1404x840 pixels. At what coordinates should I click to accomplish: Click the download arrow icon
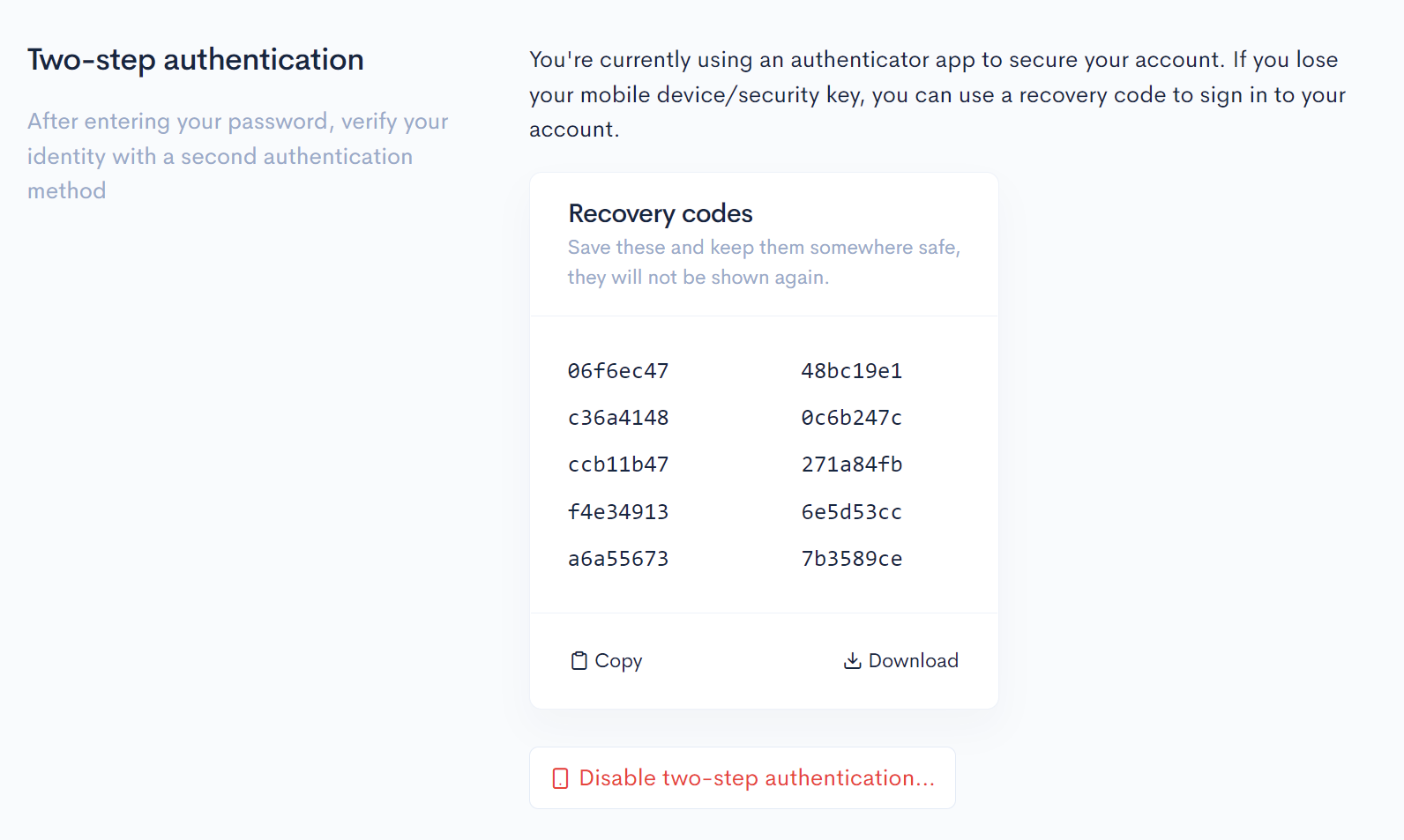click(852, 660)
